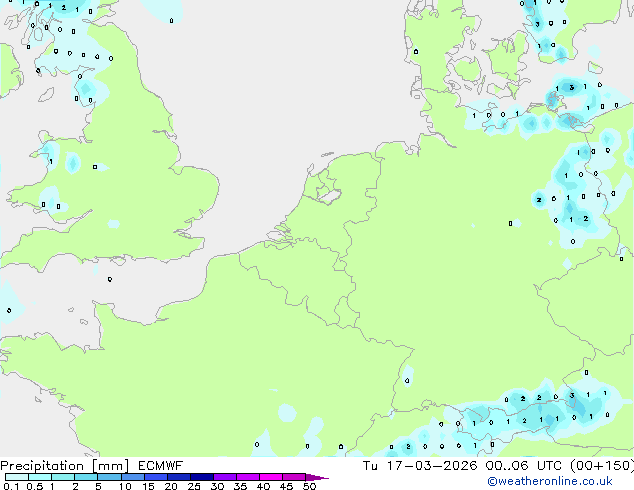
Task: Select the purple 30–35 legend swatch
Action: (225, 477)
